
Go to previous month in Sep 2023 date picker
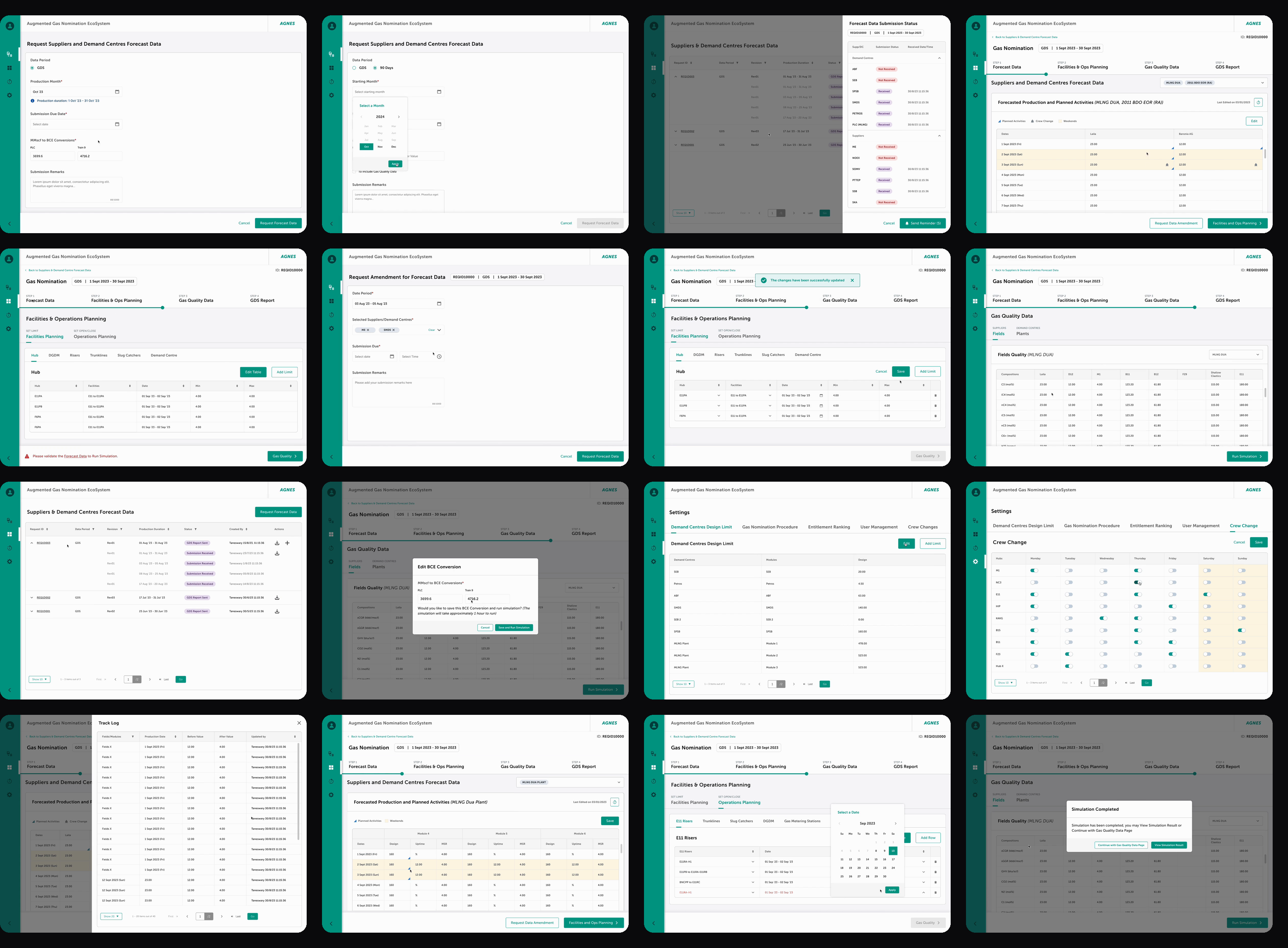pyautogui.click(x=839, y=823)
